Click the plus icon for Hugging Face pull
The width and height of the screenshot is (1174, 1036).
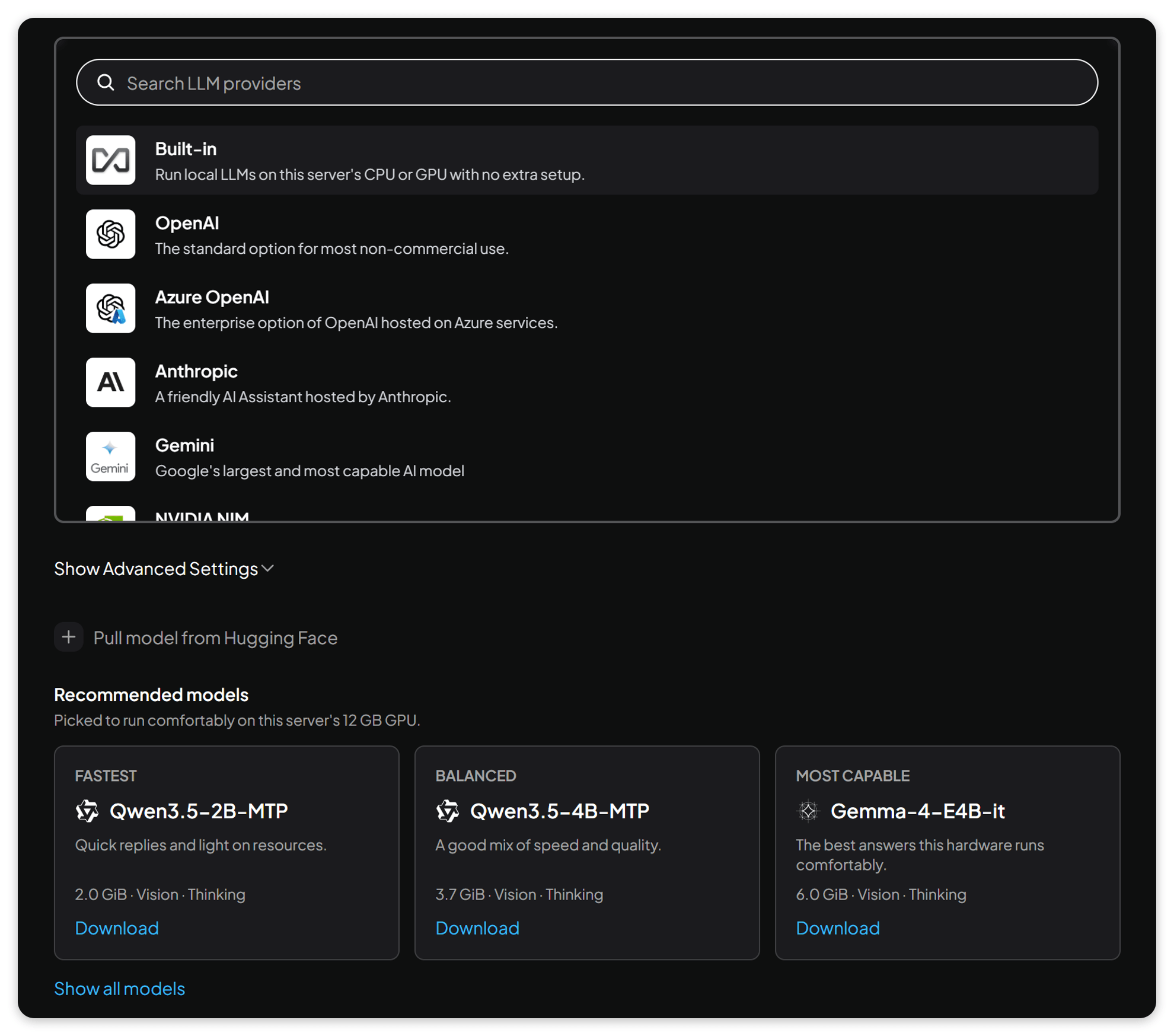(69, 637)
